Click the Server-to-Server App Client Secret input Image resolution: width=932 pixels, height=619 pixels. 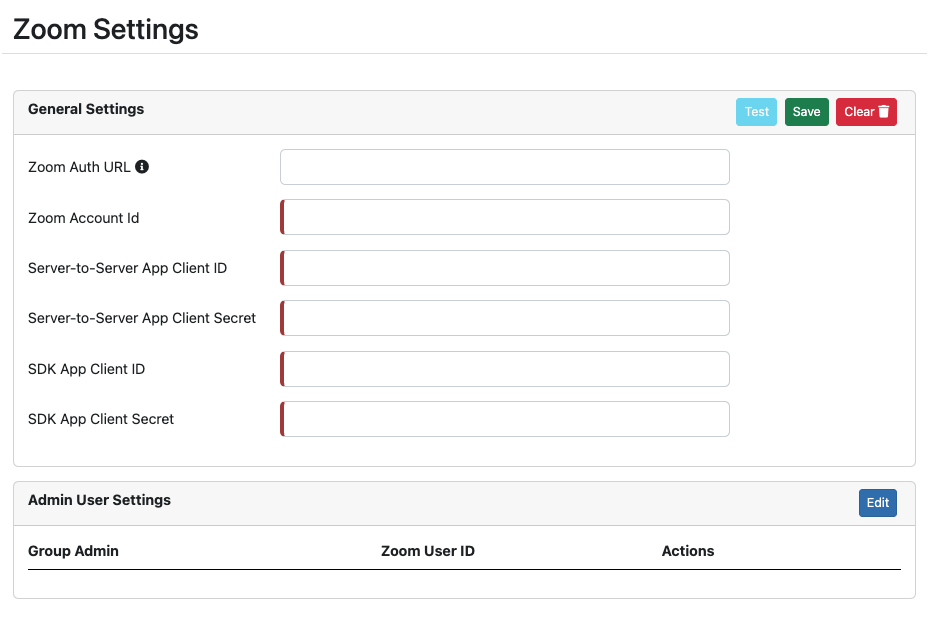point(505,318)
